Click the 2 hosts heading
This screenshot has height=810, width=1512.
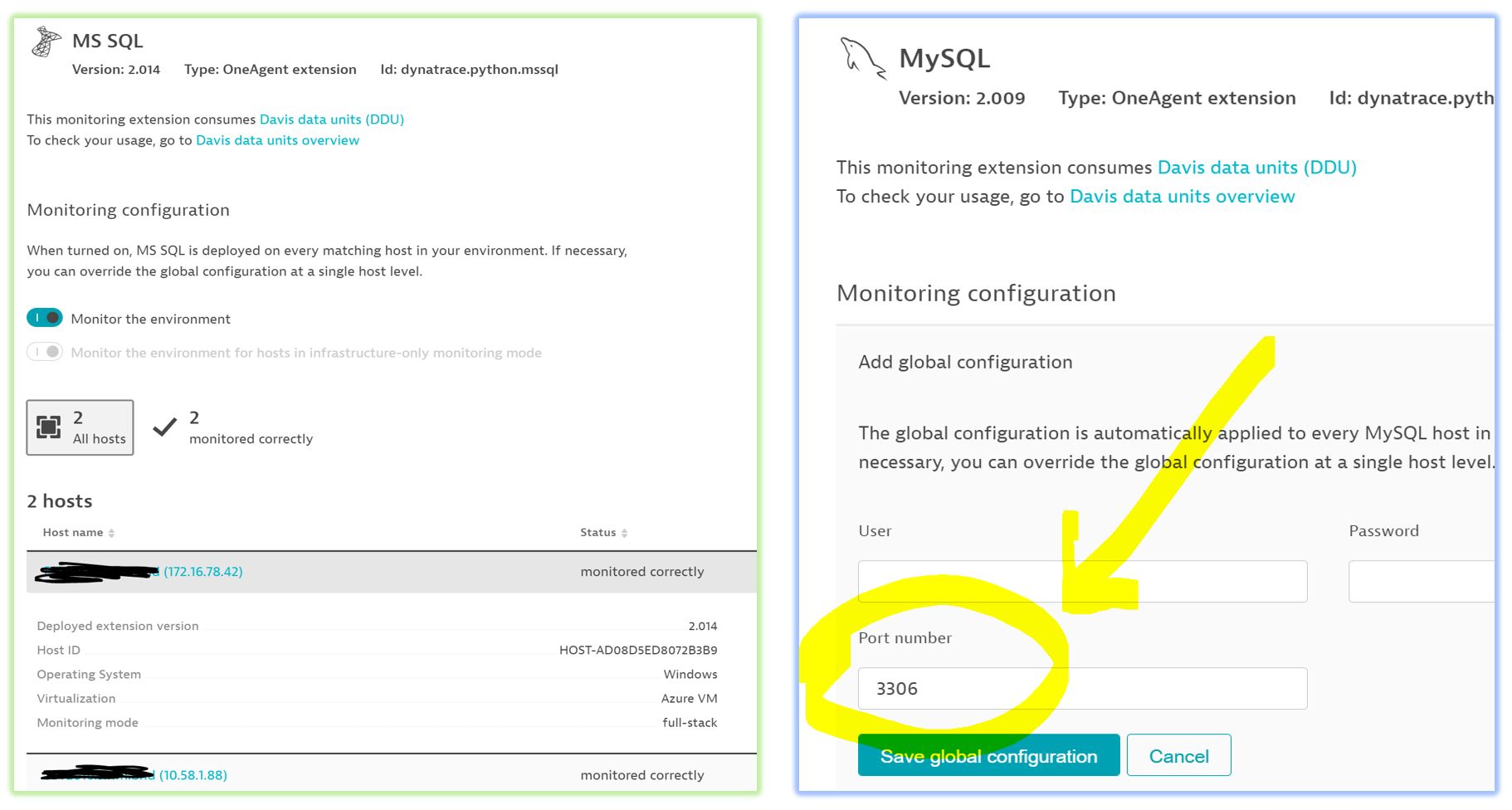60,501
